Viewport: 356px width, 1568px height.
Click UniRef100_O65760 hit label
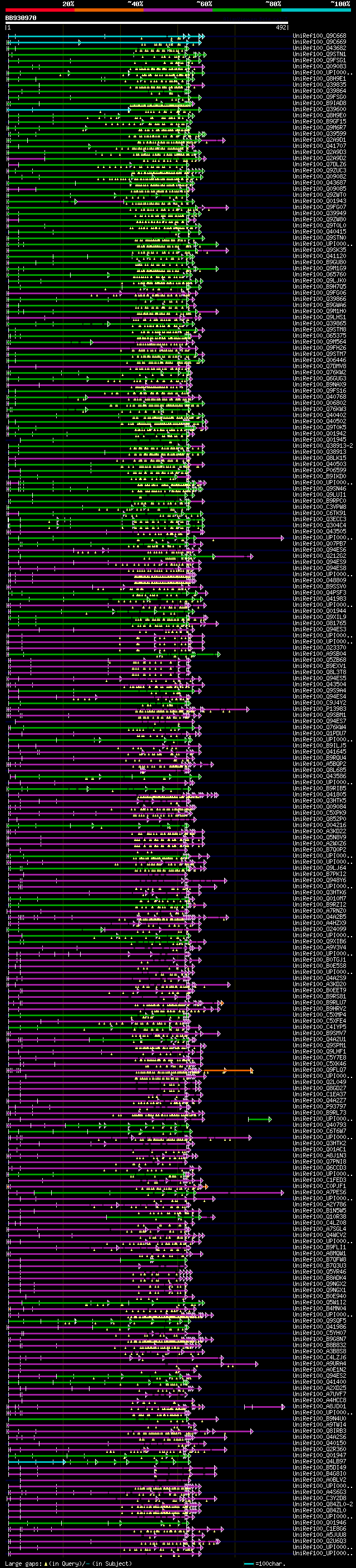coord(319,275)
